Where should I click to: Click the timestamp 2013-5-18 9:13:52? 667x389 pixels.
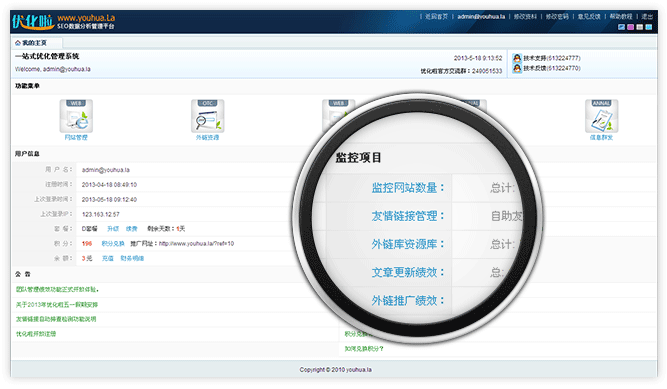tap(478, 58)
